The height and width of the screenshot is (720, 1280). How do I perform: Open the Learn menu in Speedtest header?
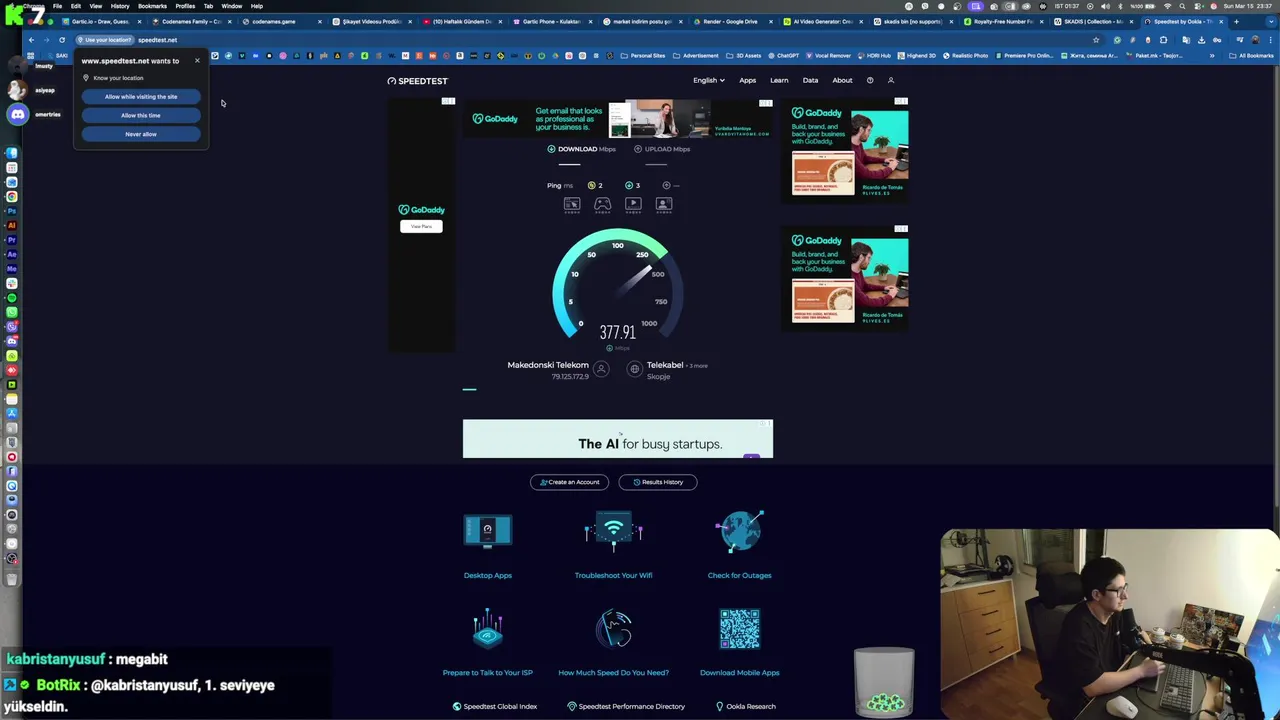point(779,80)
